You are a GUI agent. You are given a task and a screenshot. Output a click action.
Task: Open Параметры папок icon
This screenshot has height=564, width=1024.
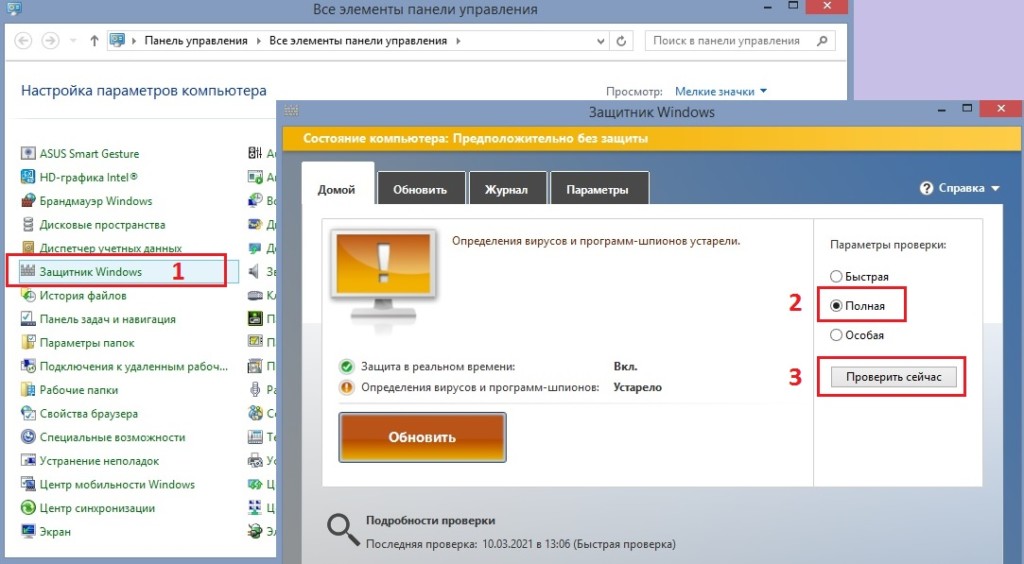pyautogui.click(x=28, y=342)
